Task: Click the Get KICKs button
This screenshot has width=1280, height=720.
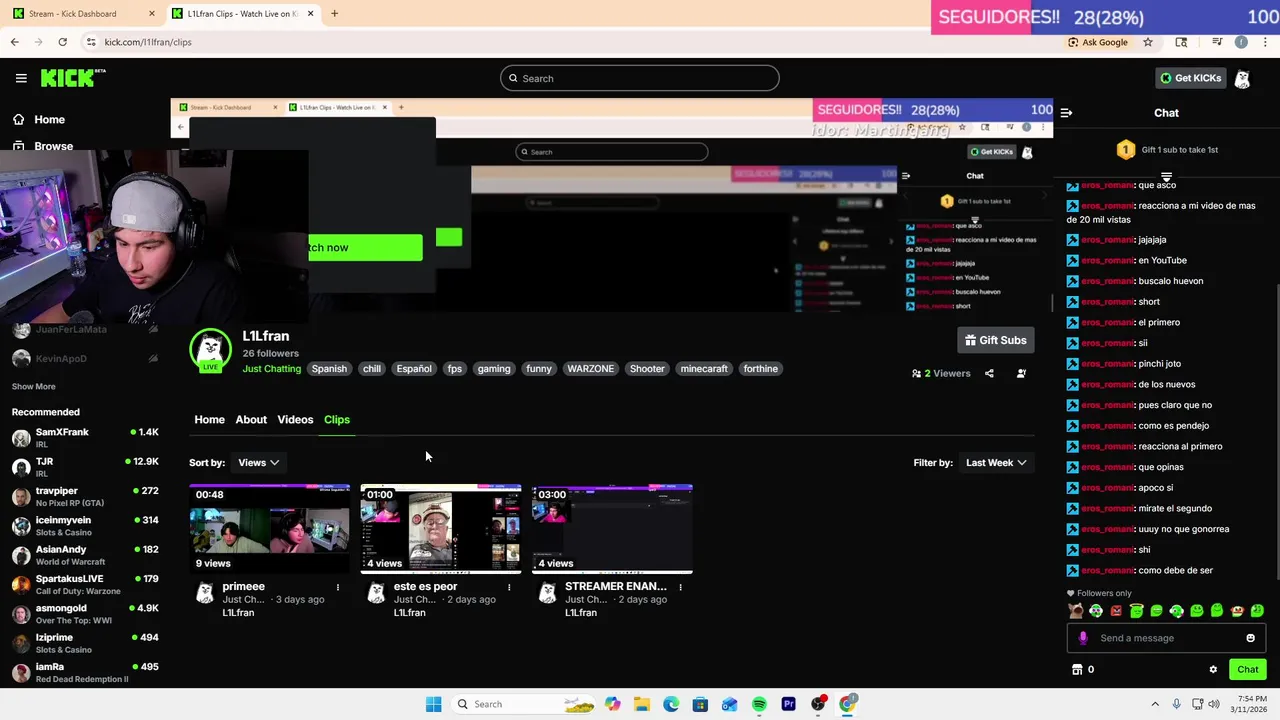Action: [x=1190, y=78]
